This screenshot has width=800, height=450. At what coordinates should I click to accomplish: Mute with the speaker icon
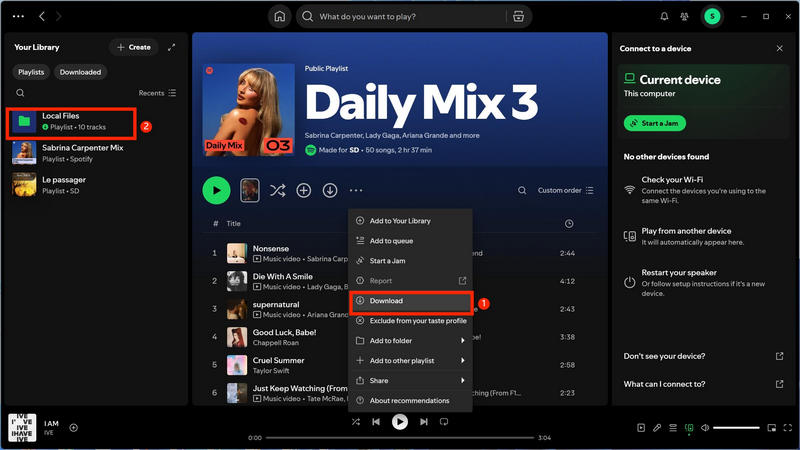705,428
